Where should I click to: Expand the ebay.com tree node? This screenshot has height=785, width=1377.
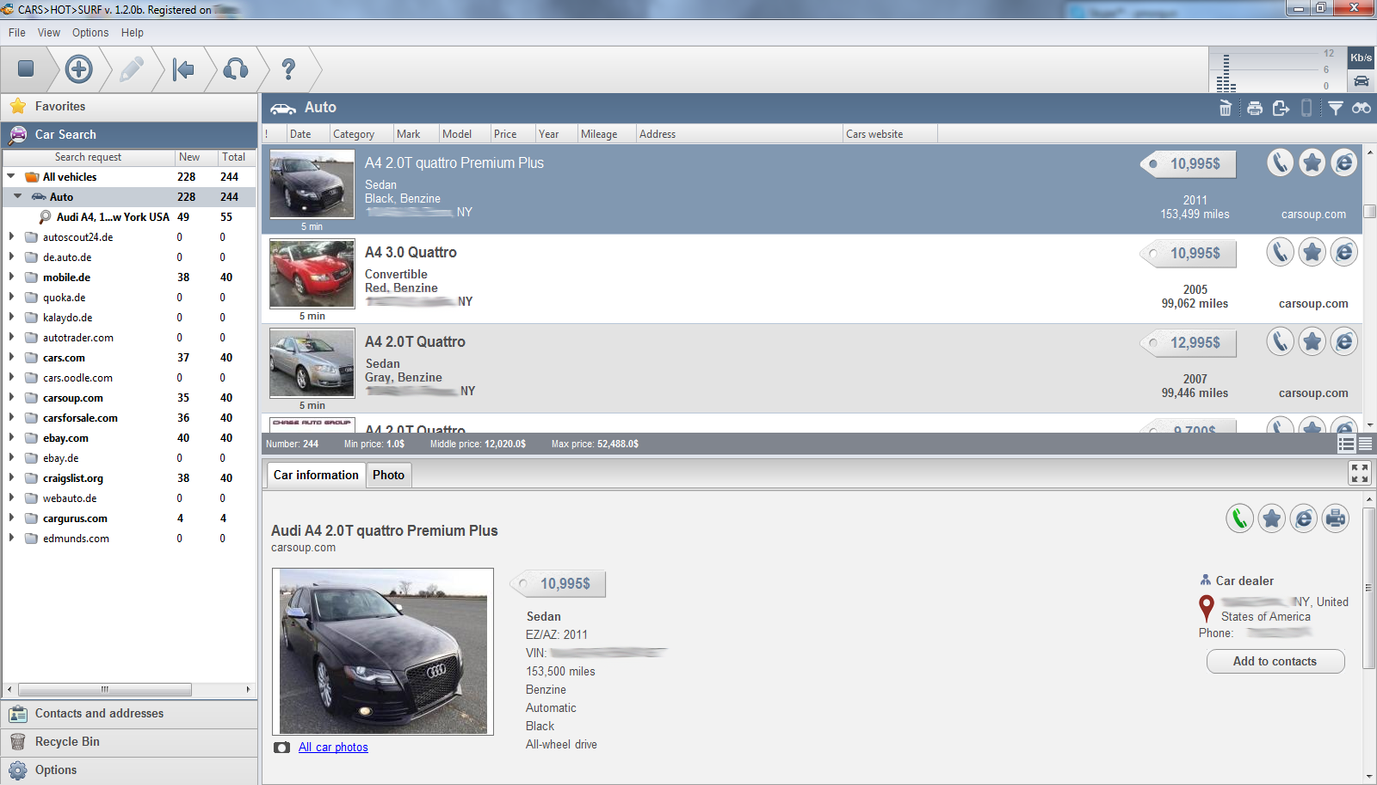pos(11,437)
